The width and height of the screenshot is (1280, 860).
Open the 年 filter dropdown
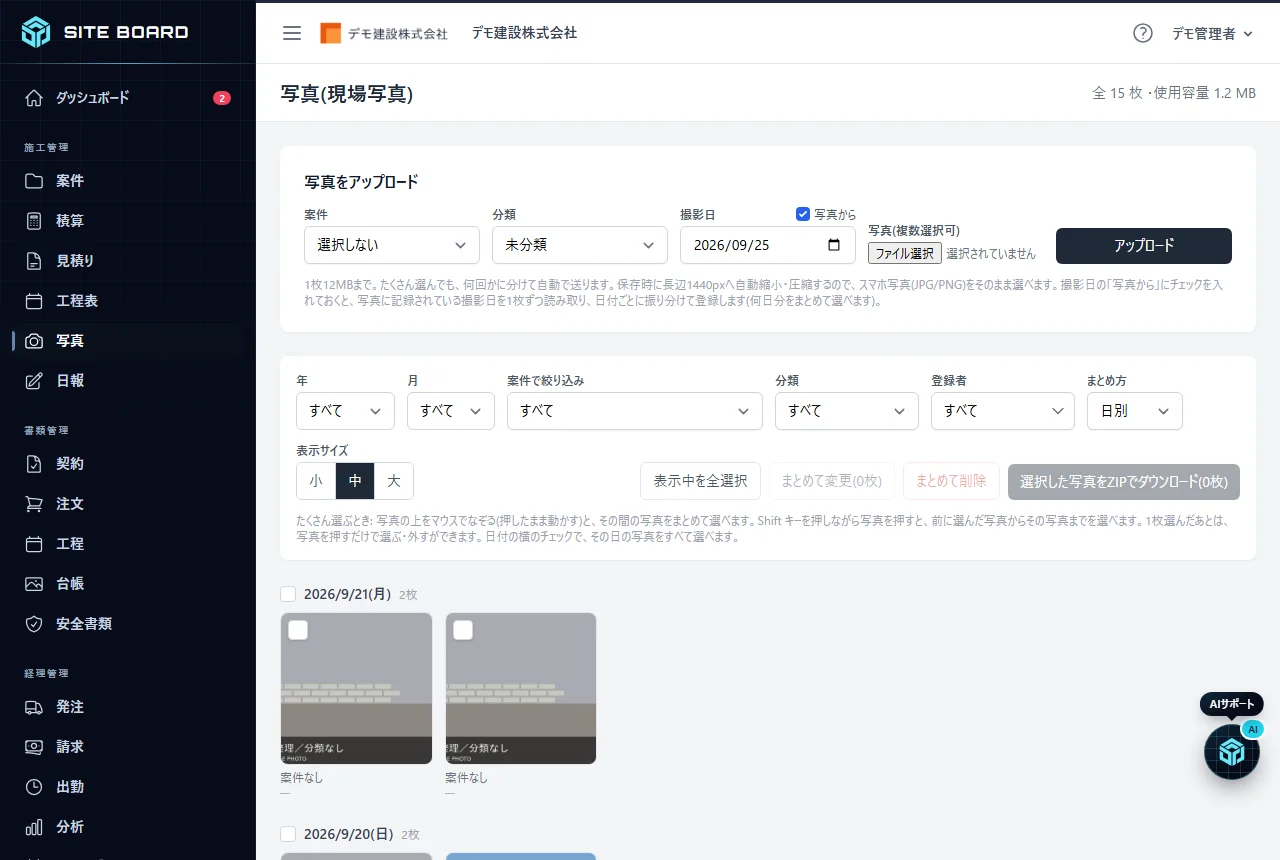point(346,411)
